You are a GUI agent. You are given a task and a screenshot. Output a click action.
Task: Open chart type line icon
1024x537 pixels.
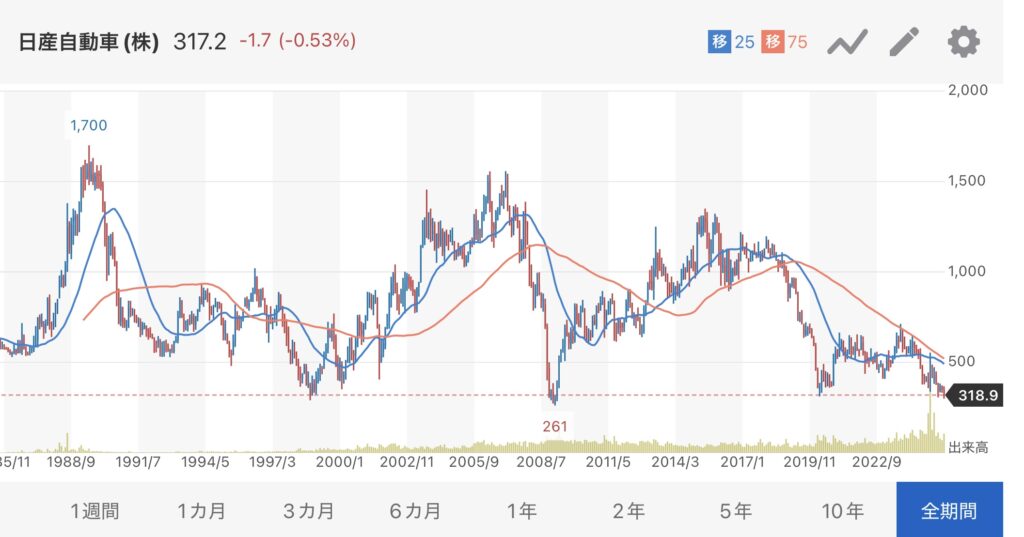(x=847, y=42)
